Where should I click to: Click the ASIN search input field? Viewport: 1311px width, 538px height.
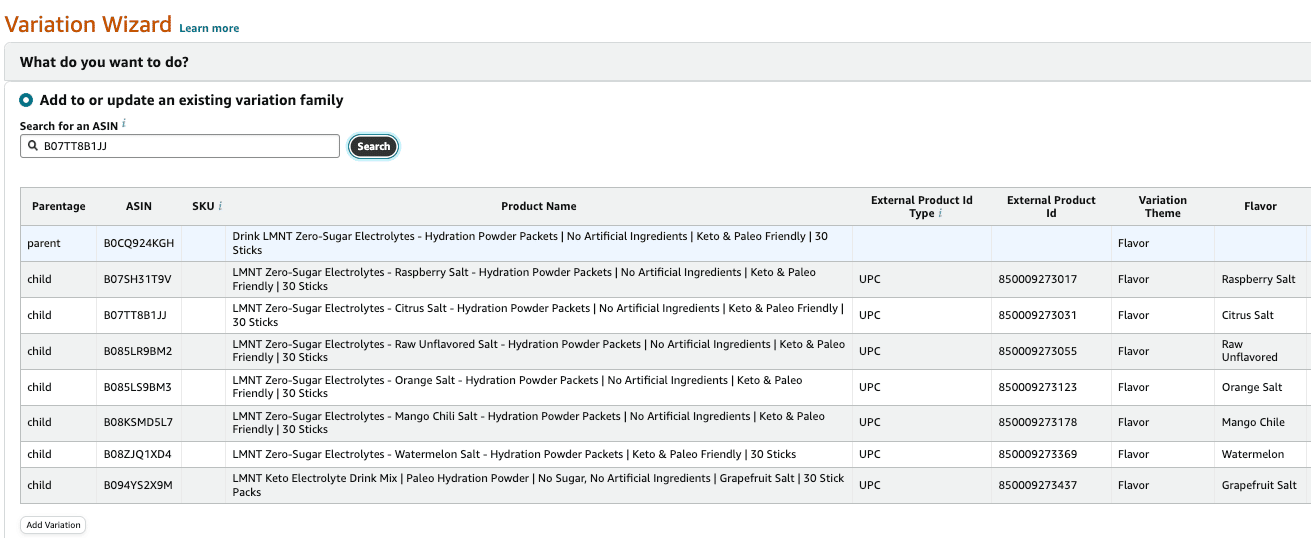(180, 146)
